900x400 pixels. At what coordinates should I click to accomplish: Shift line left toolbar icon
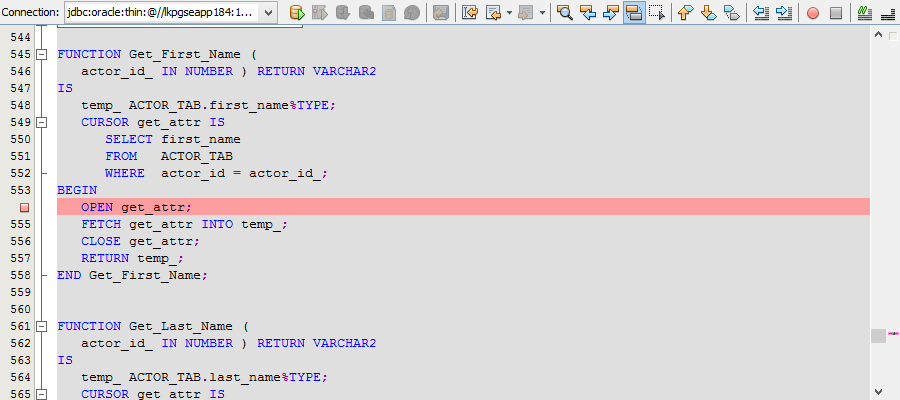761,13
